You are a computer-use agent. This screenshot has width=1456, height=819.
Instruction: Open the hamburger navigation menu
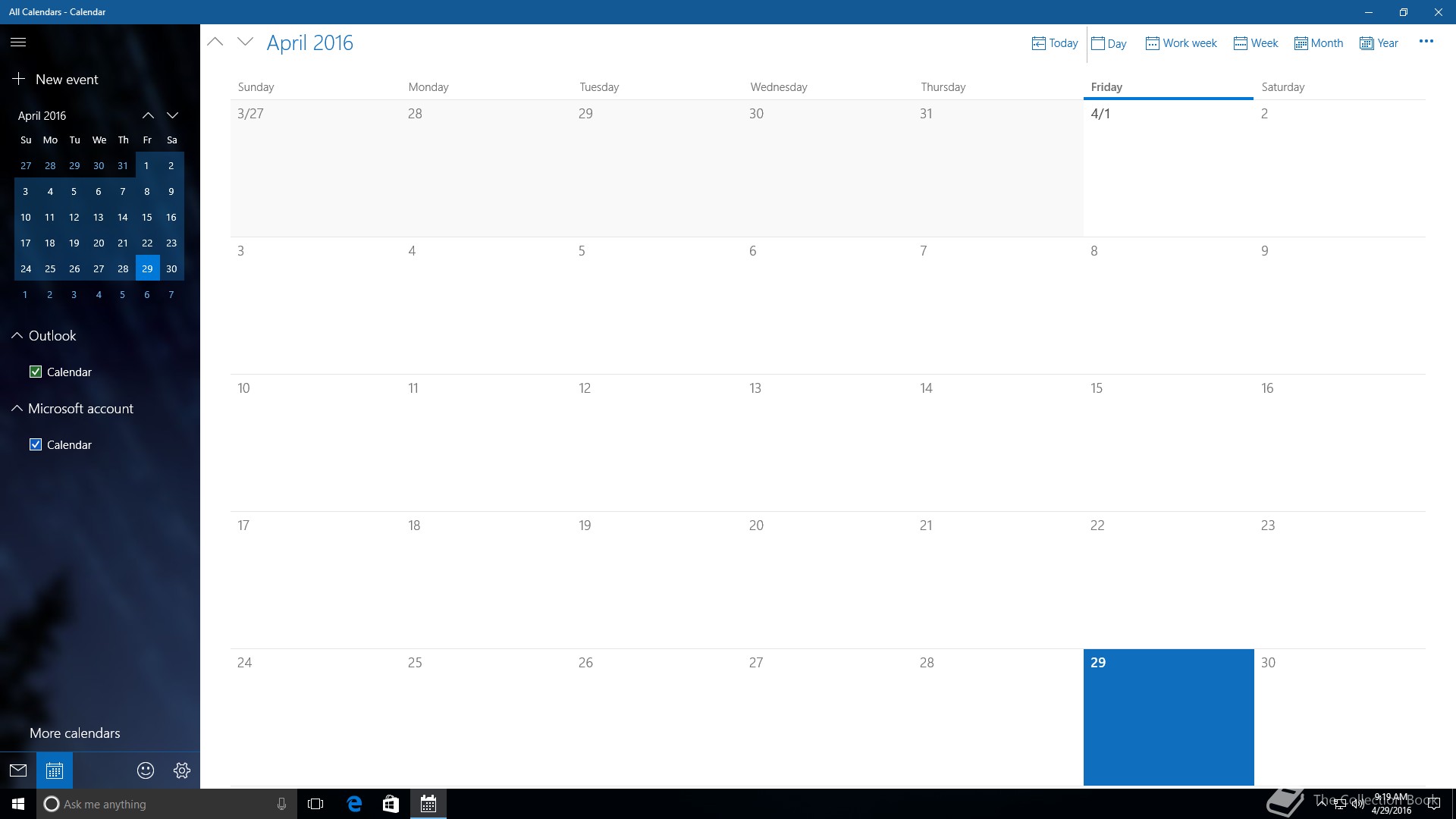[x=18, y=42]
